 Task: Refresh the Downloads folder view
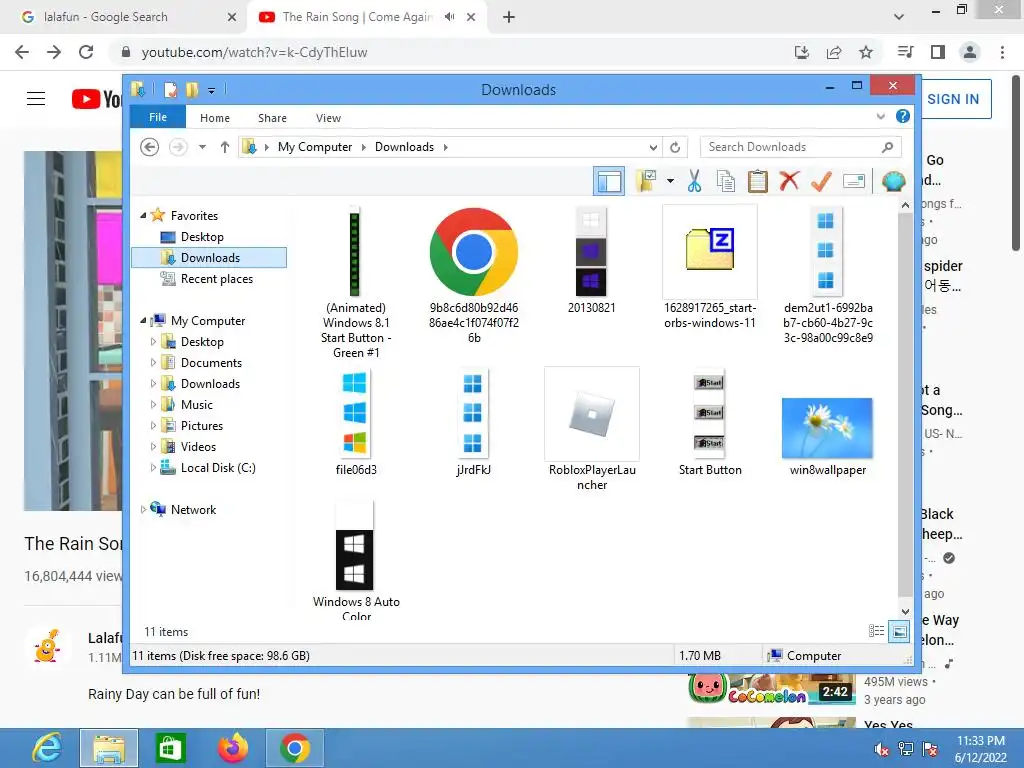675,148
